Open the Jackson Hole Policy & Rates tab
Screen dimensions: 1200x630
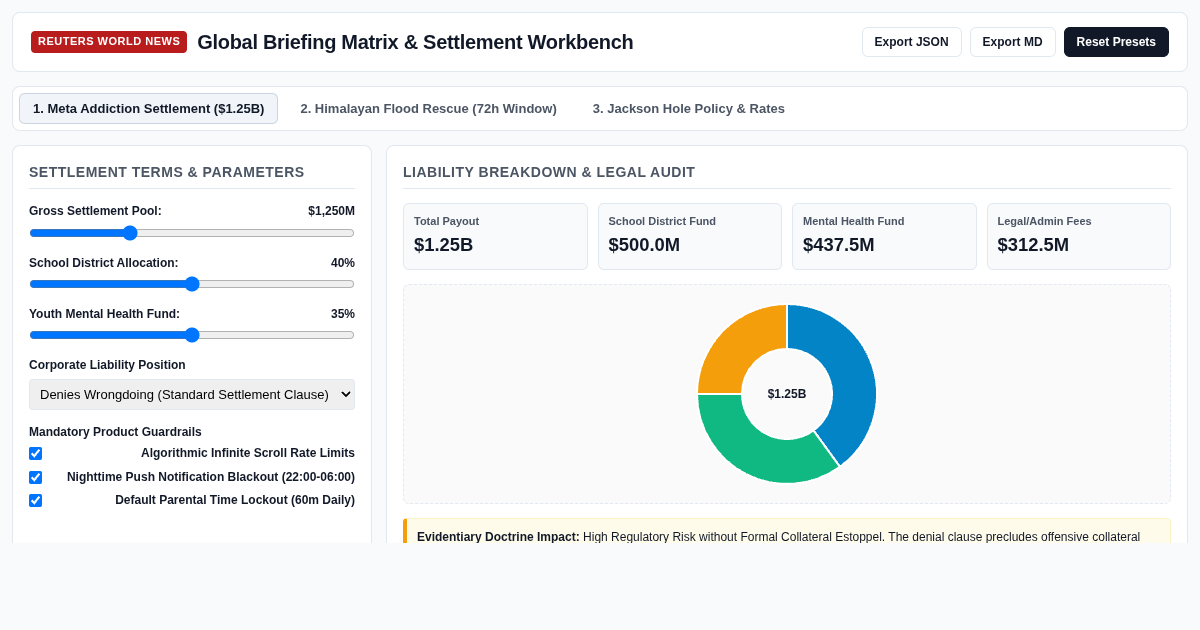click(688, 108)
